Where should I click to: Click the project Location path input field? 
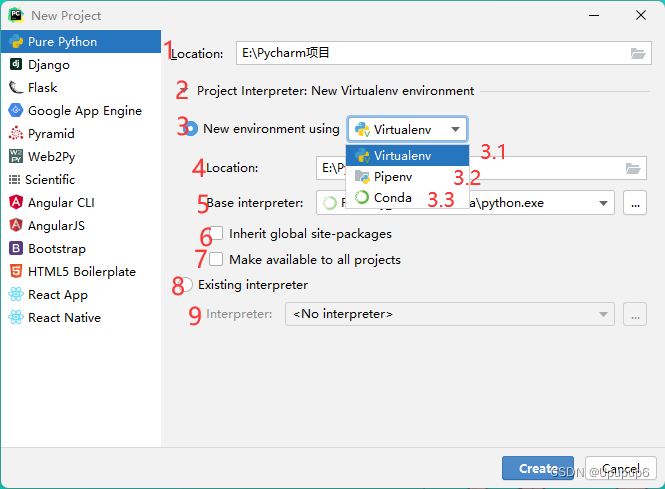click(x=444, y=53)
